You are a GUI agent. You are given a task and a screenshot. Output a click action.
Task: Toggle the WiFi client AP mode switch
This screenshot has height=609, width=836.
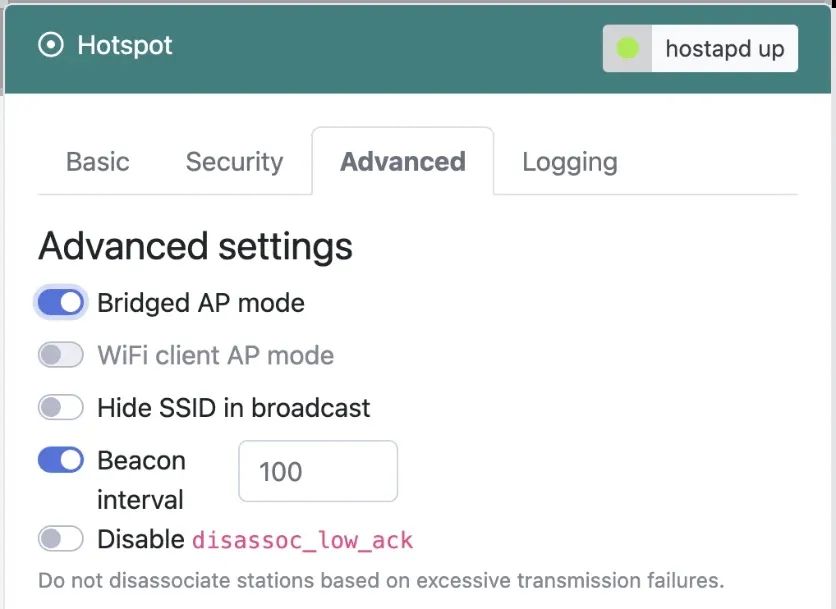pos(61,355)
